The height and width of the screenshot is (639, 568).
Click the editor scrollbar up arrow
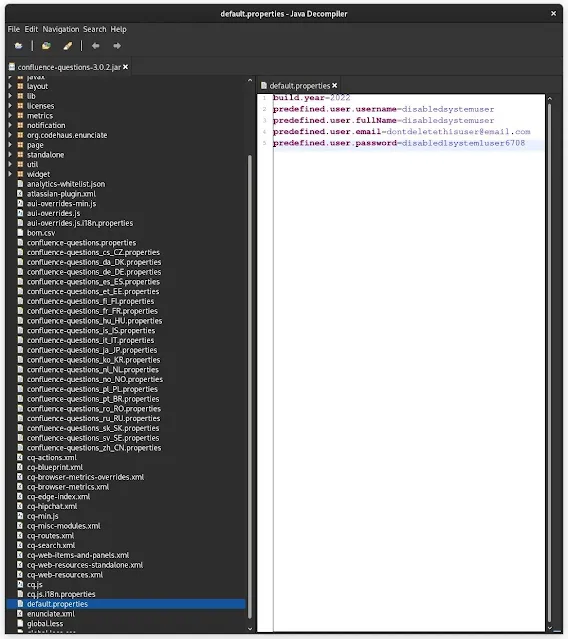(x=549, y=99)
